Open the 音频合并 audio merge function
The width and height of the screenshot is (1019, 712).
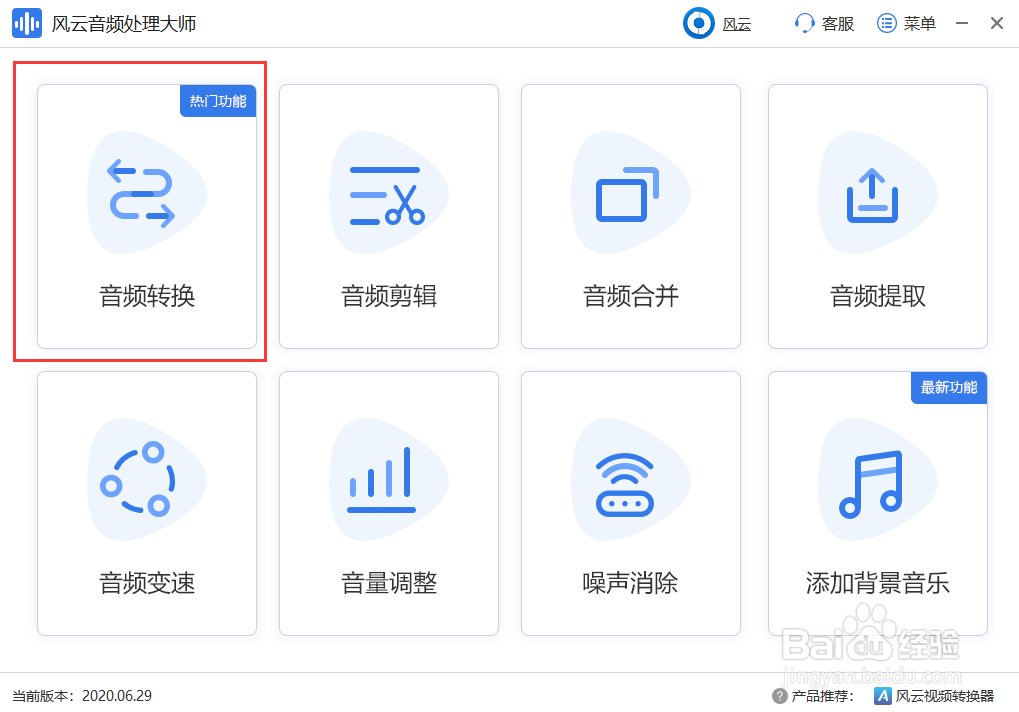point(630,216)
